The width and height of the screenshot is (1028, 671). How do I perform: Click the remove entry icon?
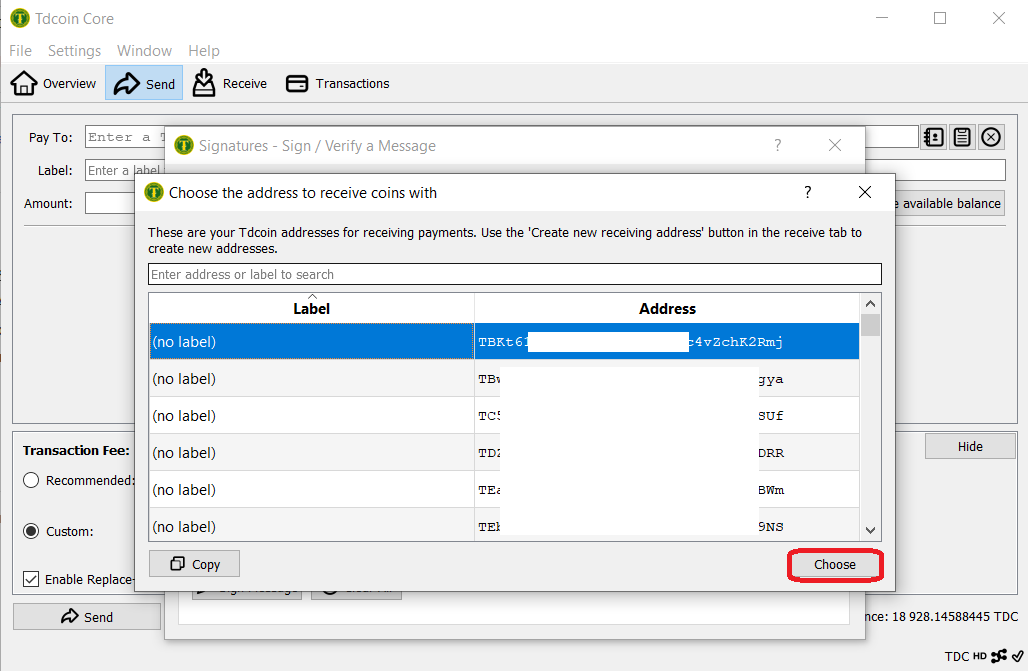(991, 137)
